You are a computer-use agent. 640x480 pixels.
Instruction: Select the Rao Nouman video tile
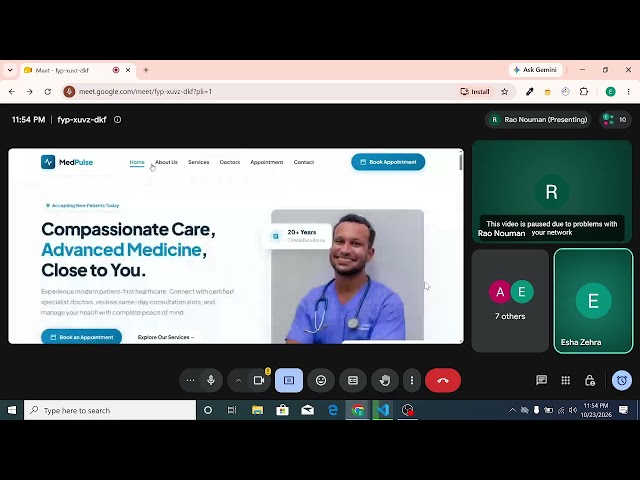[552, 191]
